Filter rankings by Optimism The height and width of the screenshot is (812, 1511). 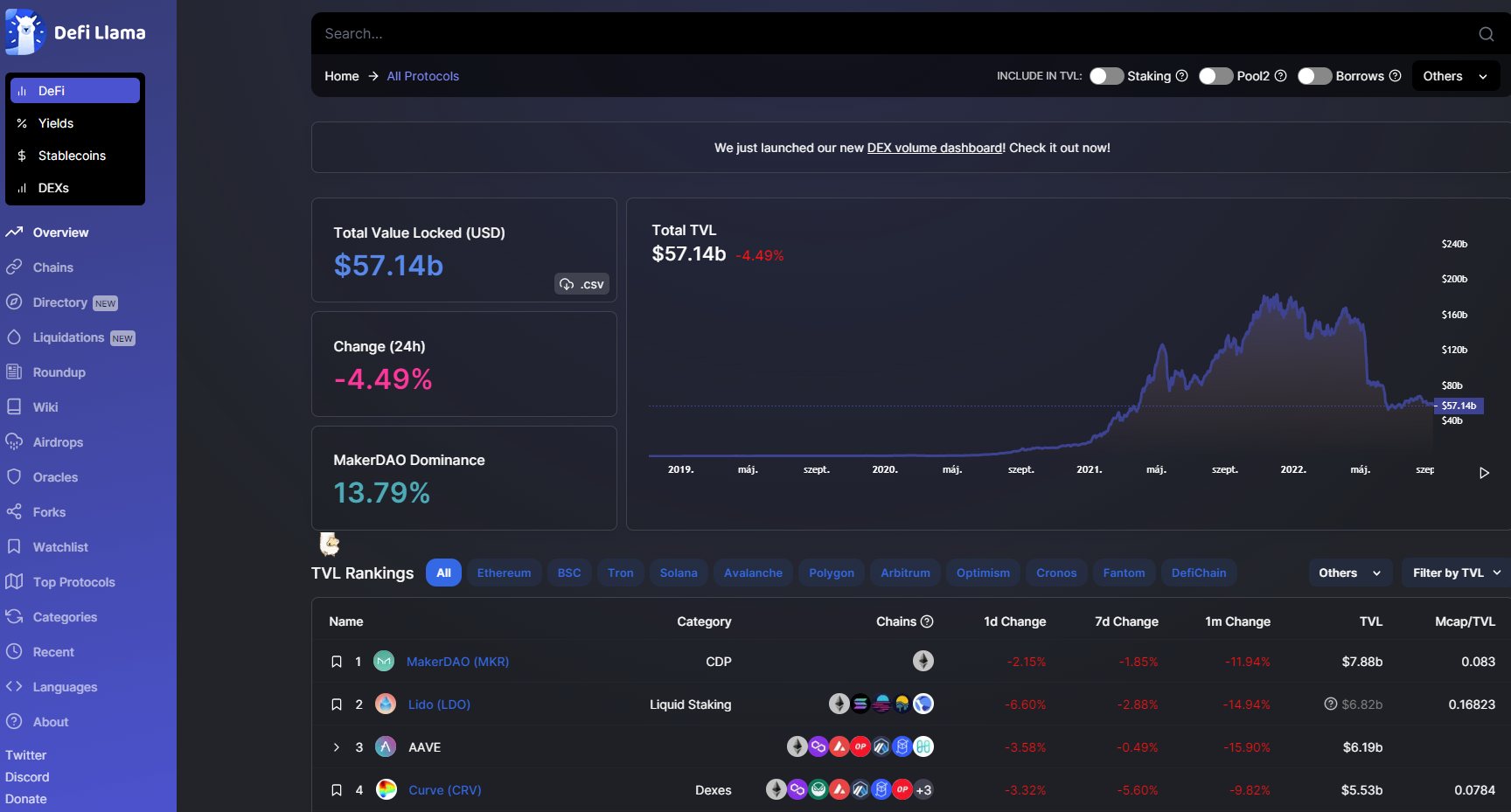(x=983, y=573)
